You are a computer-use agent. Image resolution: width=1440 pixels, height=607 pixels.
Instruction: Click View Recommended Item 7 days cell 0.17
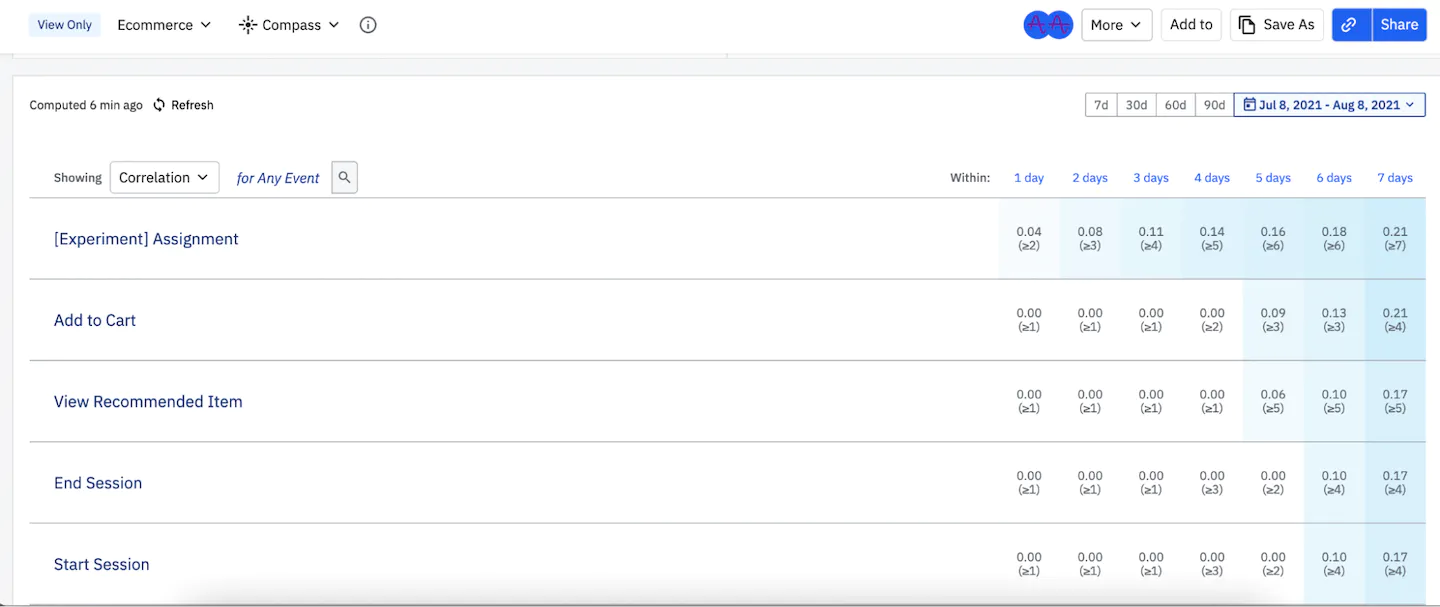(x=1395, y=402)
